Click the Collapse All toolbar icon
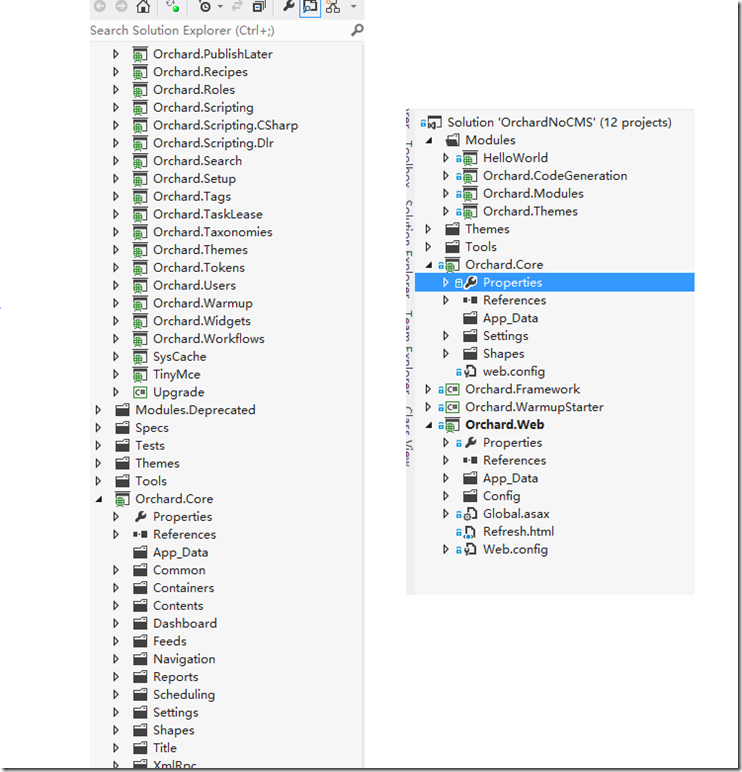 [258, 6]
